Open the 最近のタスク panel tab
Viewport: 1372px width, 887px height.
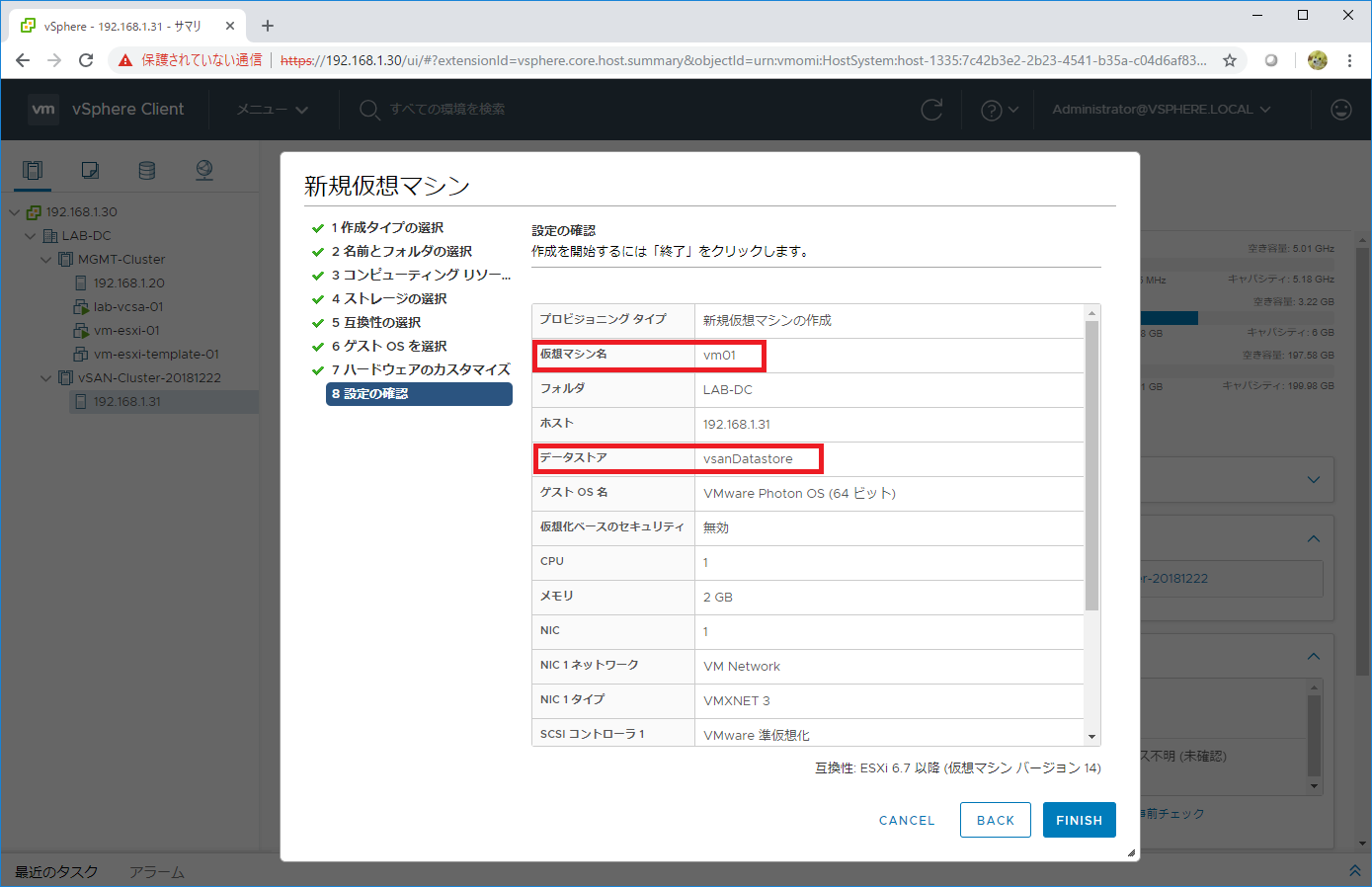[56, 872]
